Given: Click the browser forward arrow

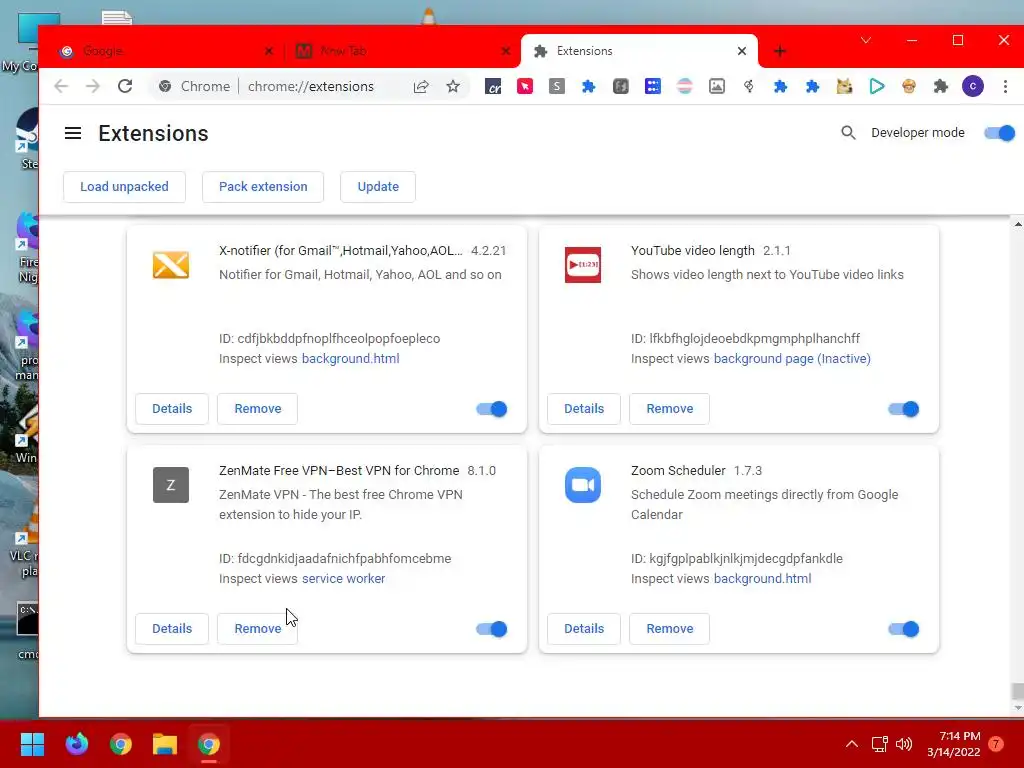Looking at the screenshot, I should click(93, 86).
